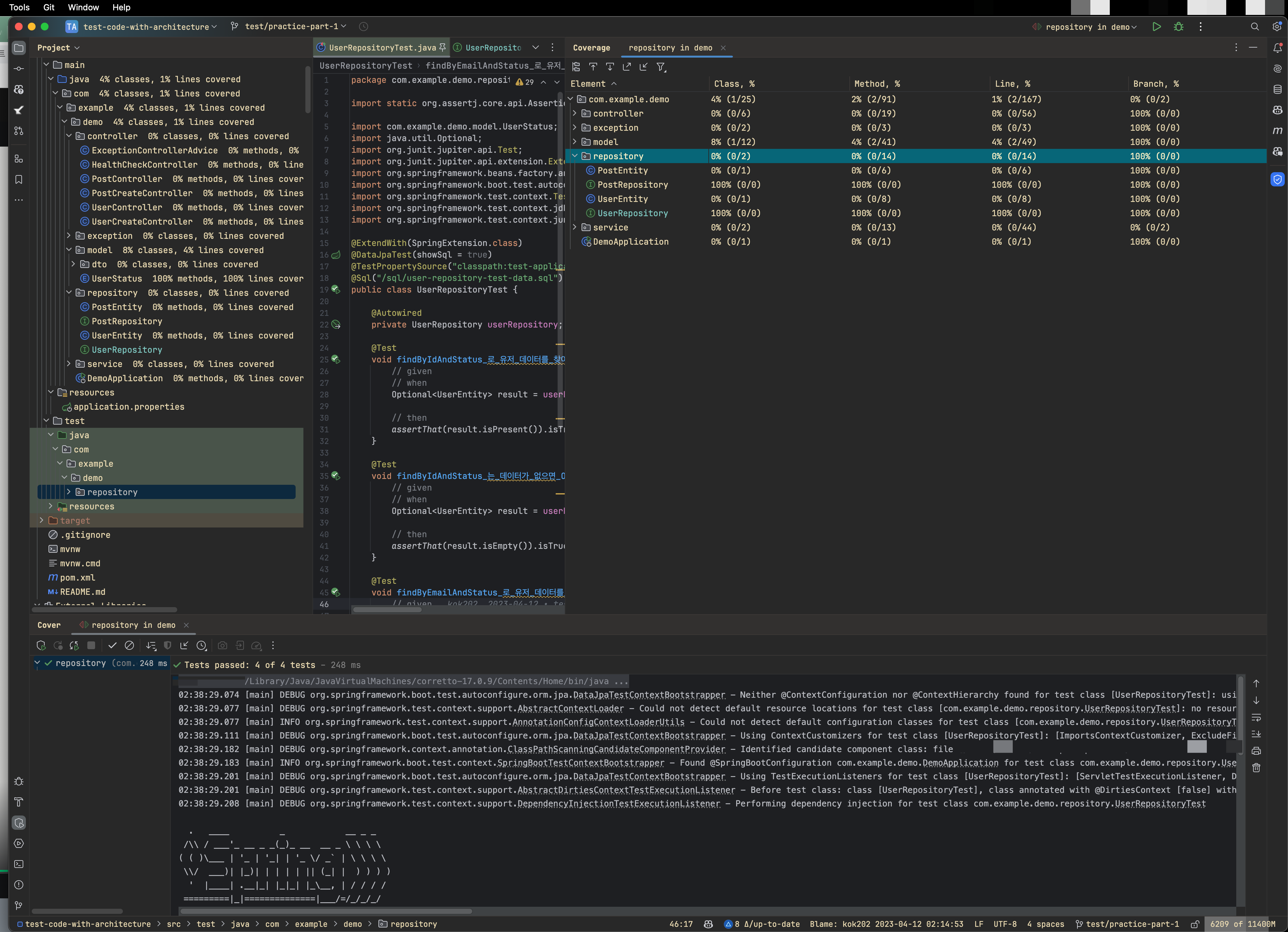Open the Git tool window at the bottom left
Viewport: 1288px width, 932px height.
pyautogui.click(x=19, y=906)
